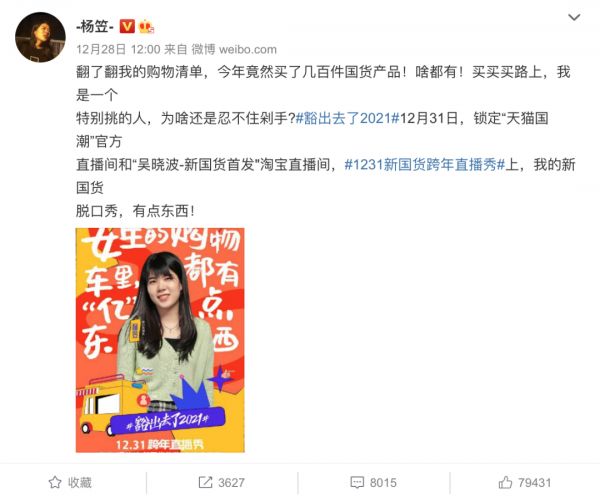This screenshot has height=497, width=600.
Task: Click the 微博 weibo.com source link
Action: pos(234,49)
